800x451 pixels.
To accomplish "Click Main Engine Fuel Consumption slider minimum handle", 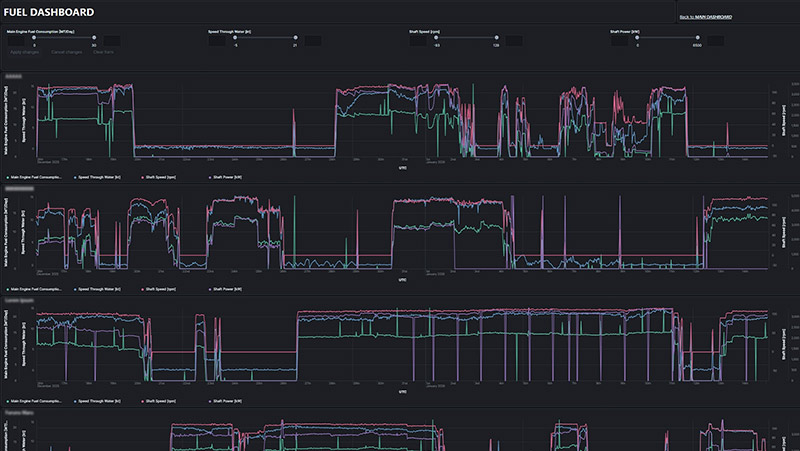I will point(34,38).
